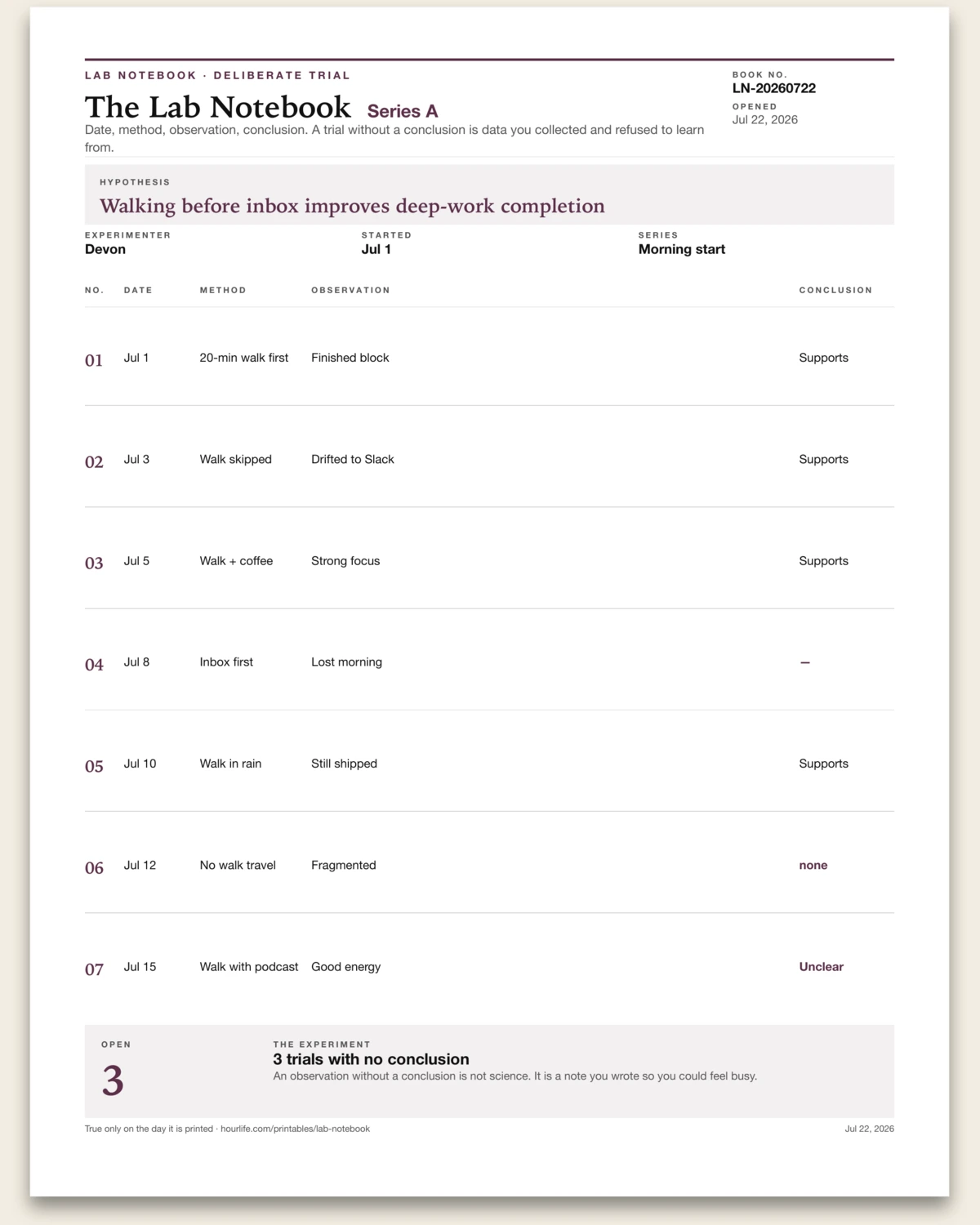
Task: Click the 'Walk with podcast' method entry
Action: click(249, 967)
